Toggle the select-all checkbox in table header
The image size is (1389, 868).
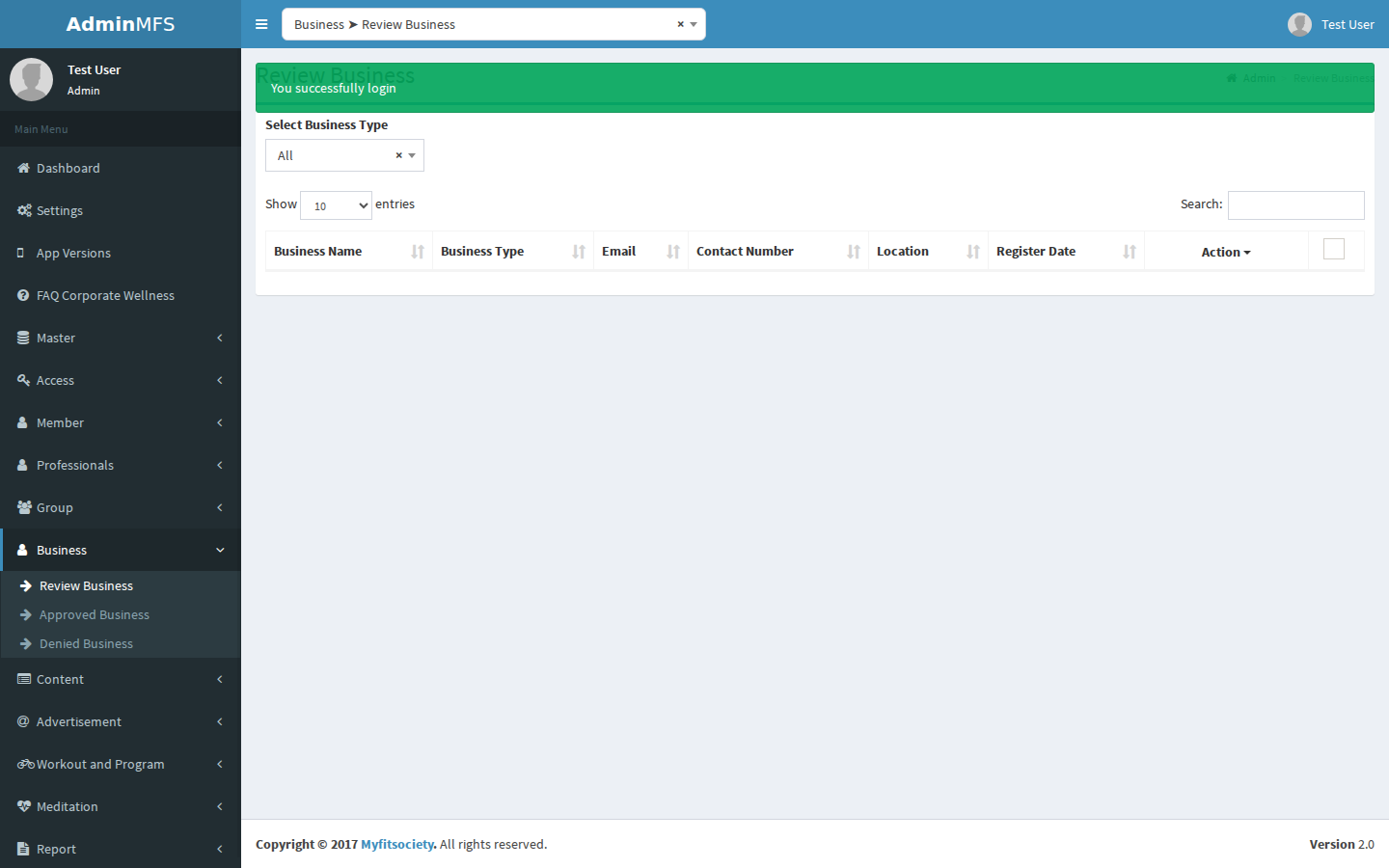point(1334,249)
